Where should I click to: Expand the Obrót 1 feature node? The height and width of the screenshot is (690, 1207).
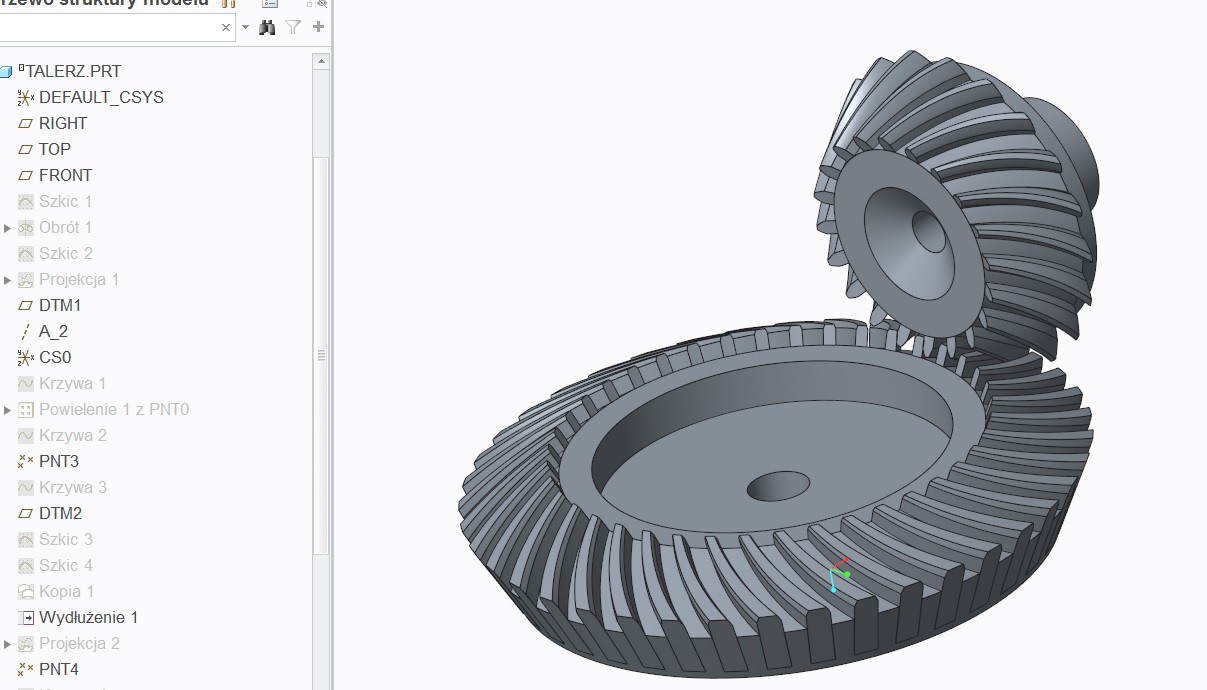point(7,228)
